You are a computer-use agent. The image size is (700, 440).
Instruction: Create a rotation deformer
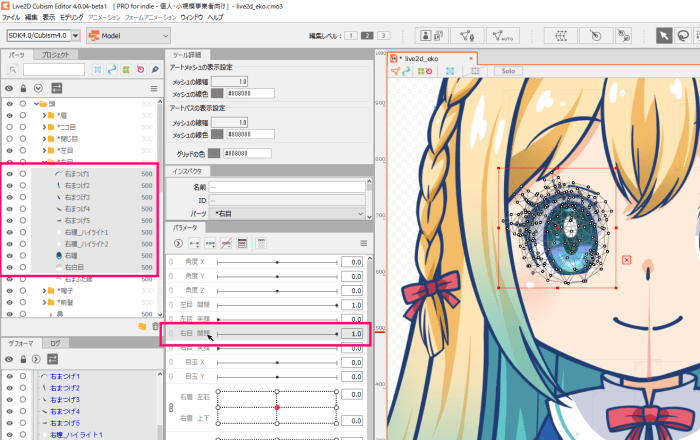click(x=596, y=36)
